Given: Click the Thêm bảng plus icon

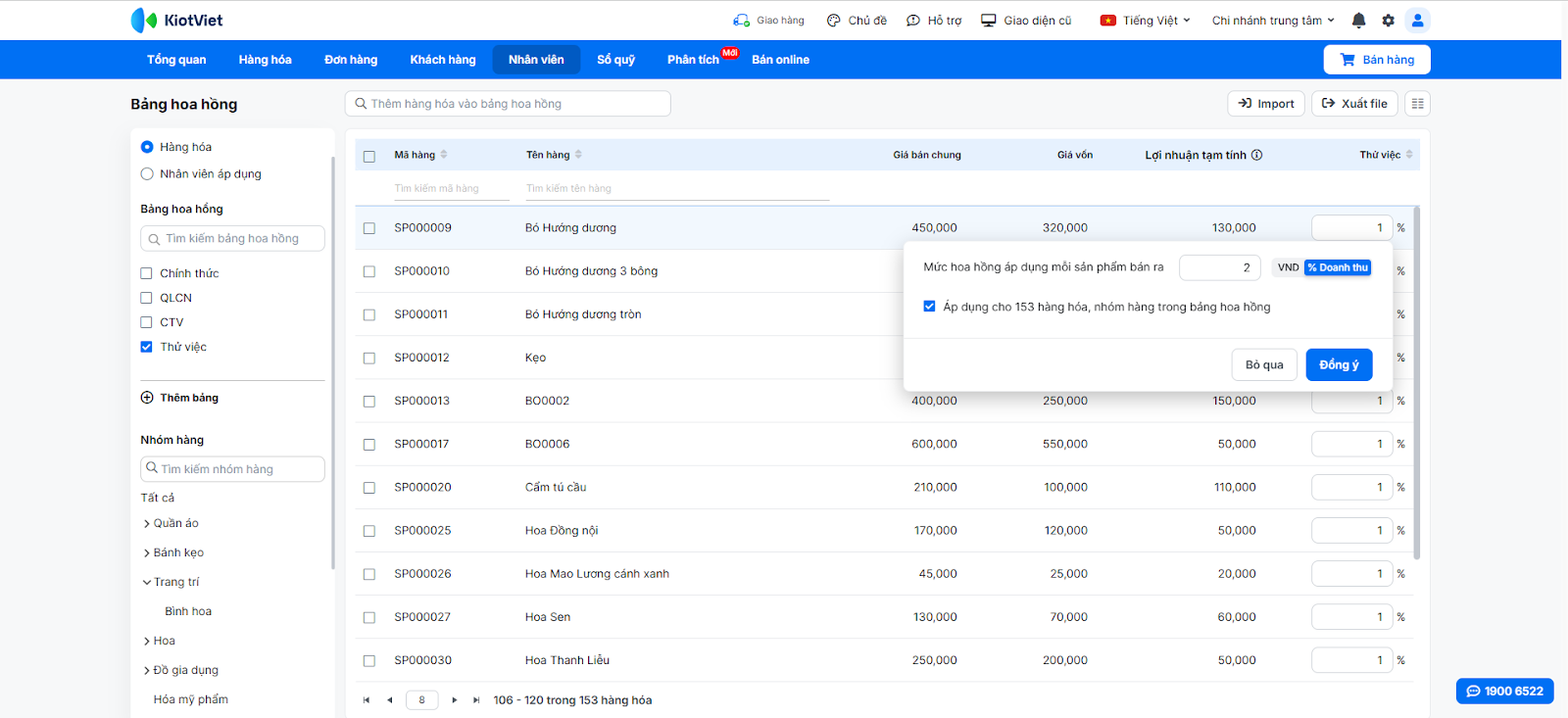Looking at the screenshot, I should (147, 398).
